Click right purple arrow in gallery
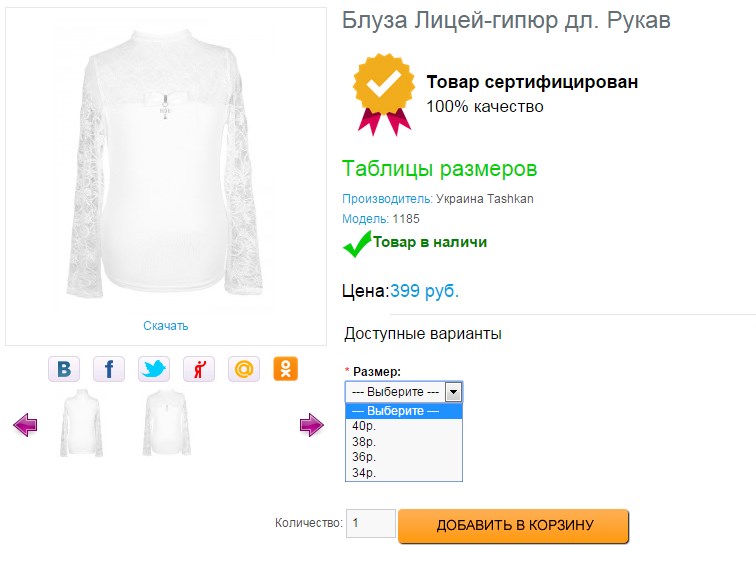Screen dimensions: 756x562 (x=311, y=426)
